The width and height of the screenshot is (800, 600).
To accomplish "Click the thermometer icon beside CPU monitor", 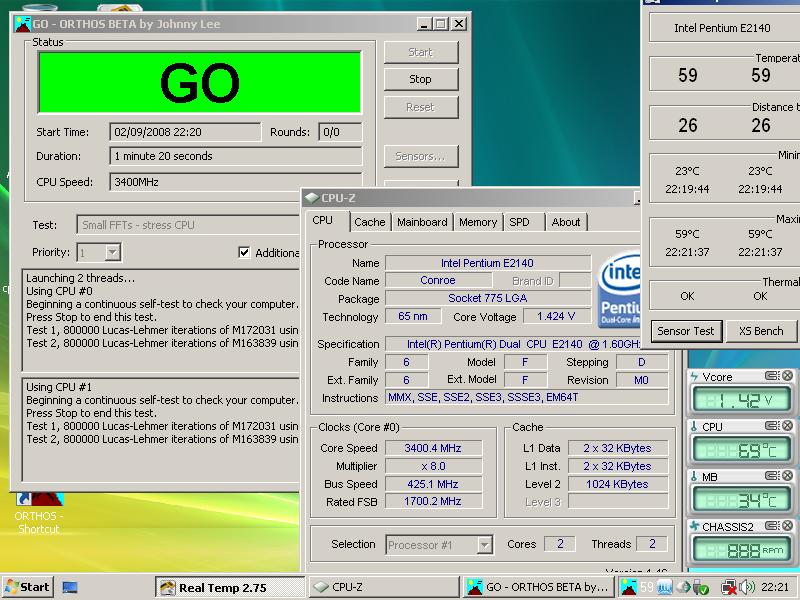I will pos(694,426).
